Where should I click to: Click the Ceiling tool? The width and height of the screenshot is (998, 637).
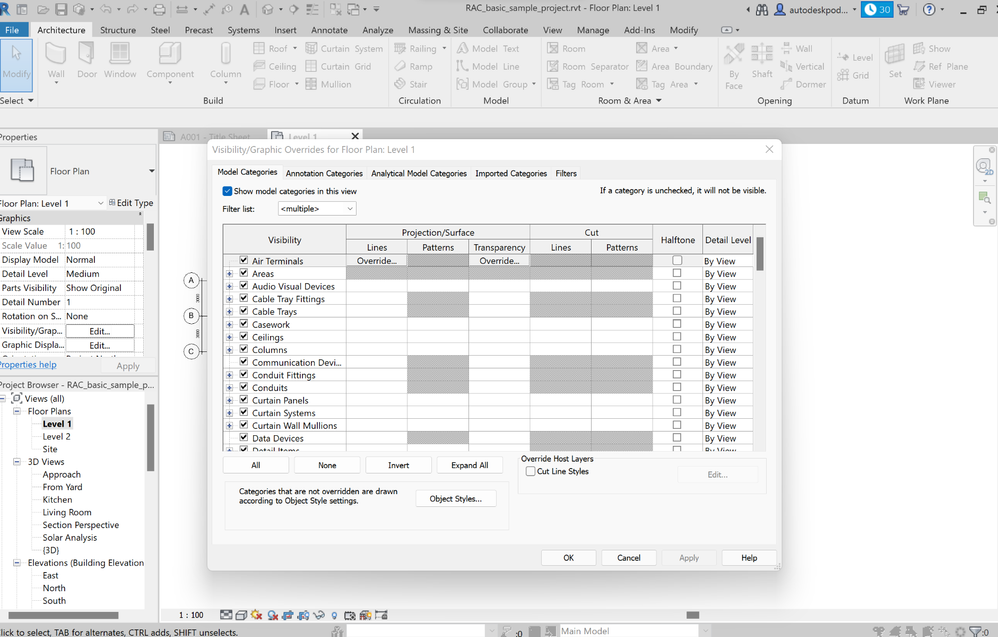(x=274, y=66)
